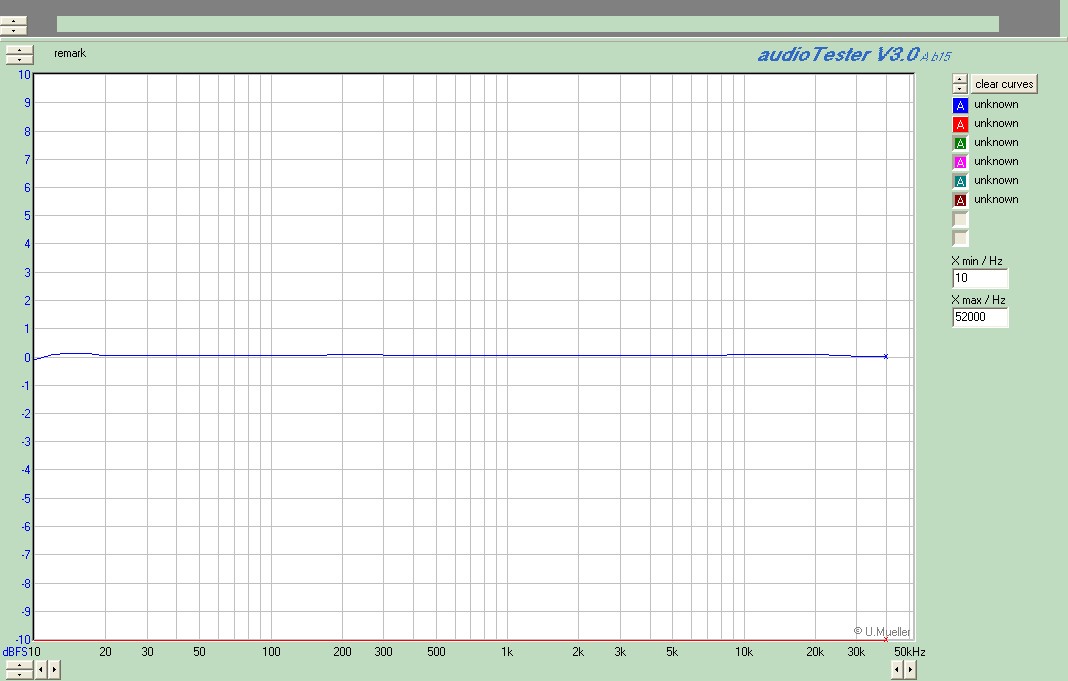Viewport: 1068px width, 681px height.
Task: Click the X min / Hz input field
Action: (979, 278)
